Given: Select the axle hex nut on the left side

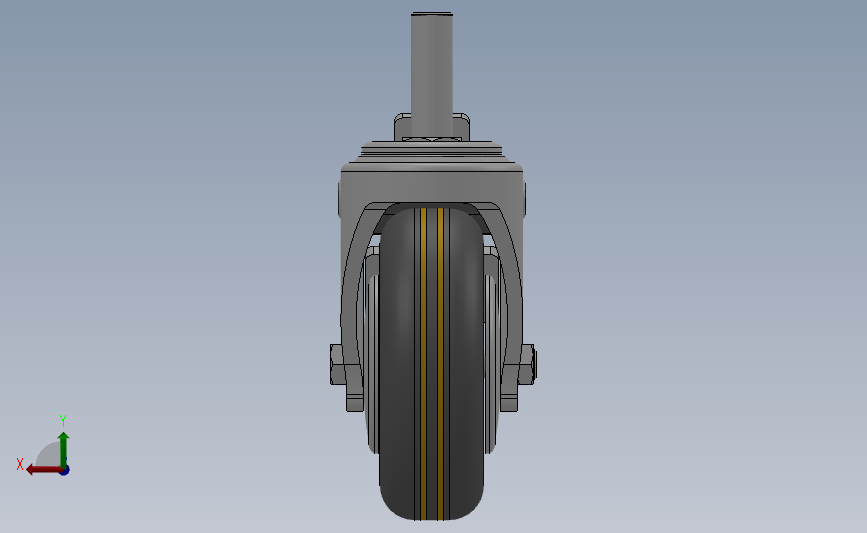Looking at the screenshot, I should [337, 364].
